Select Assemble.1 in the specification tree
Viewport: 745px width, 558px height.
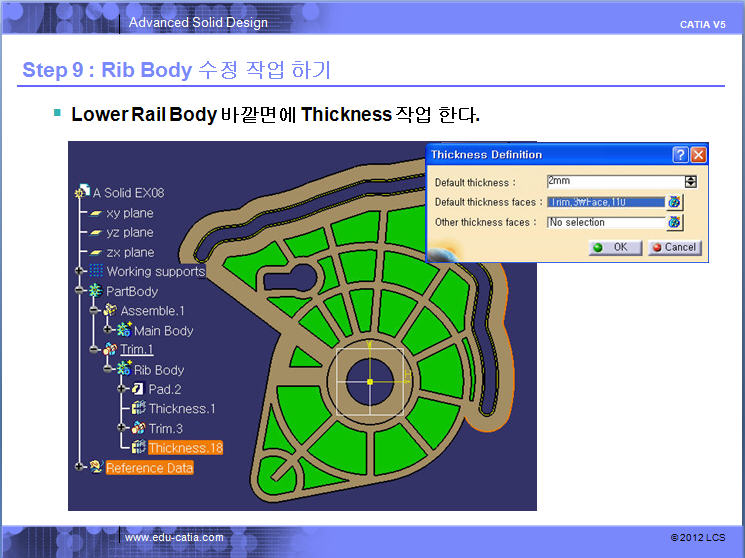pos(152,311)
